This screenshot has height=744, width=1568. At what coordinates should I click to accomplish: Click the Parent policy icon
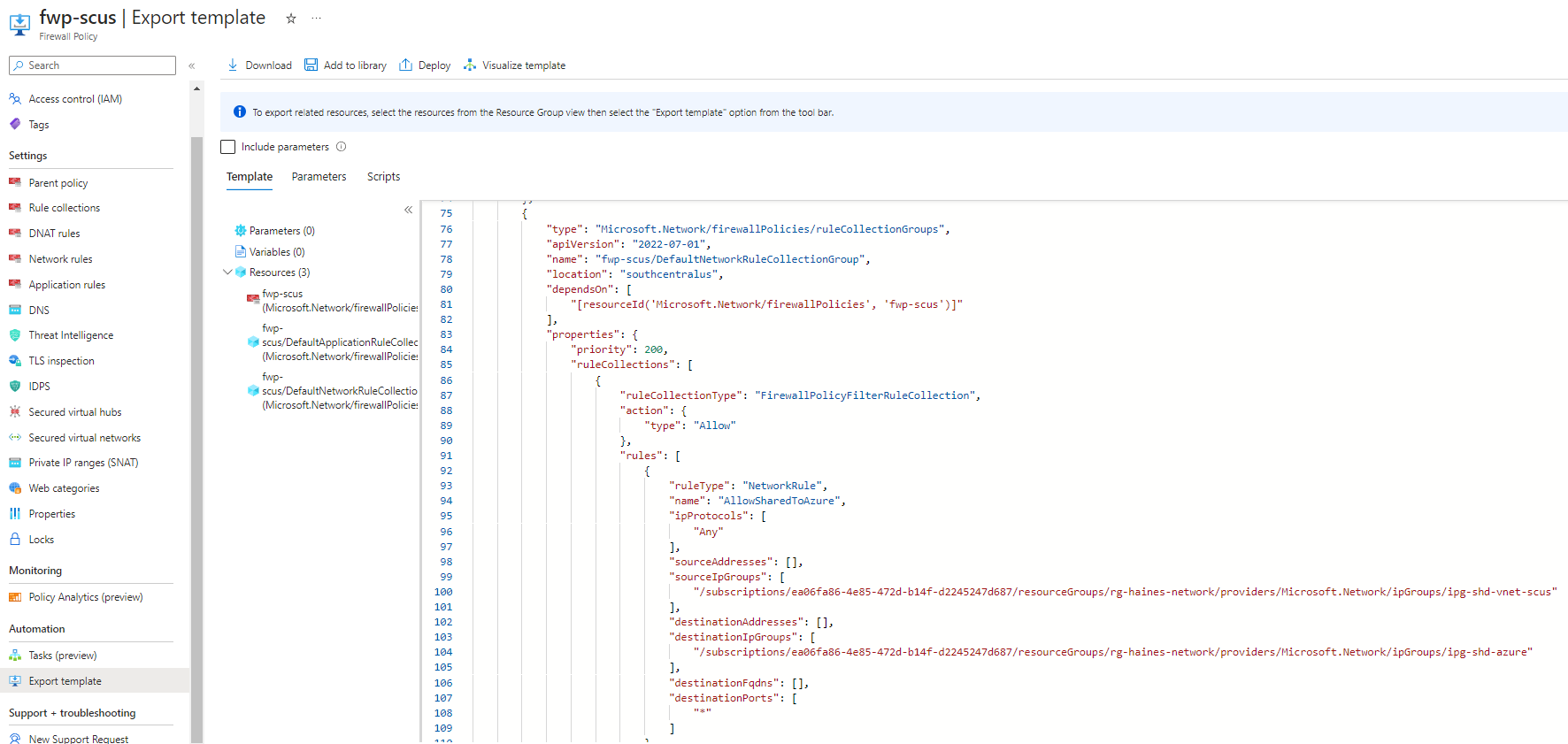point(15,182)
